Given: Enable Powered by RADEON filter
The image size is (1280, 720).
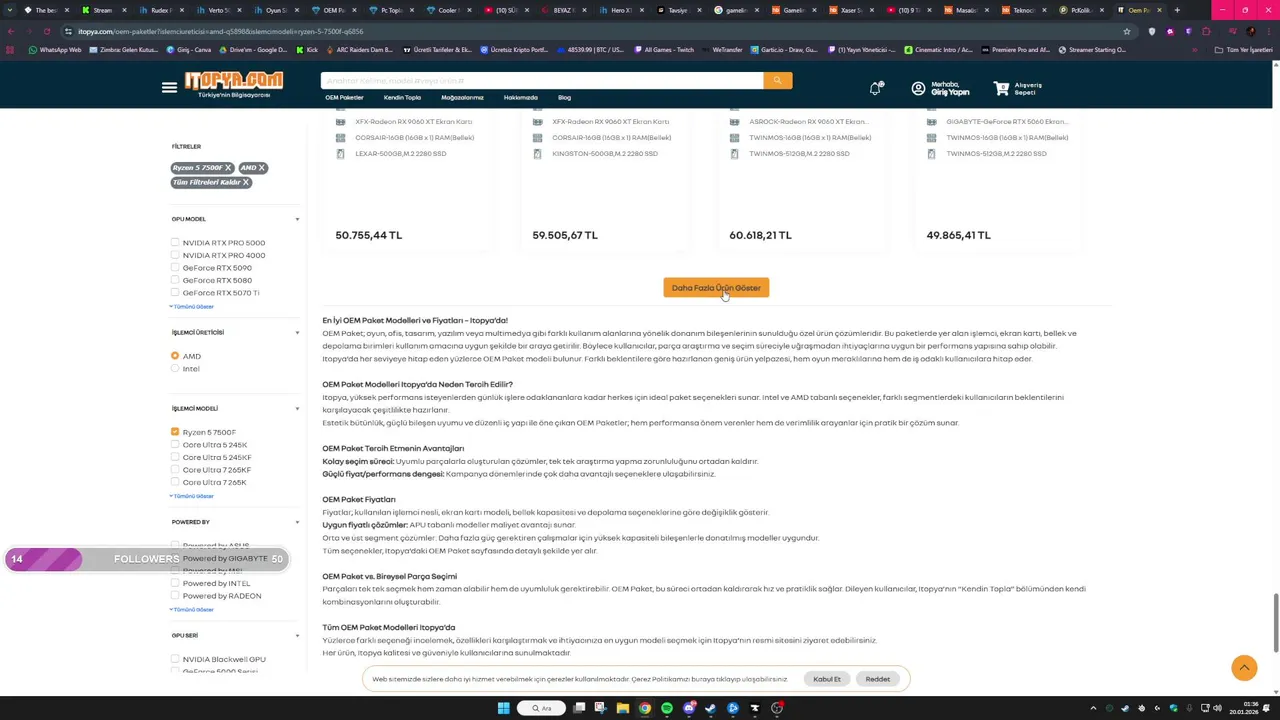Looking at the screenshot, I should coord(175,596).
